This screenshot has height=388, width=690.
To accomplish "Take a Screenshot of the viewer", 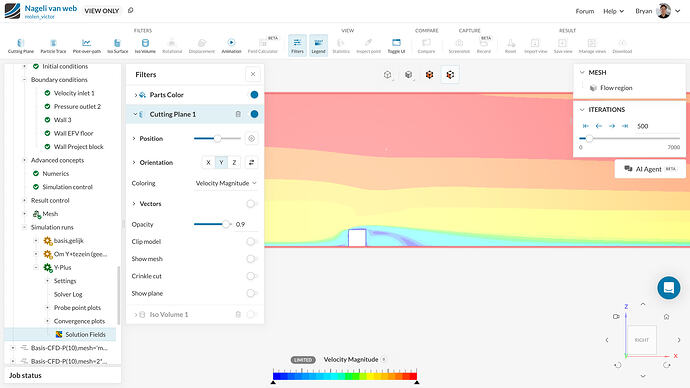I will click(x=459, y=46).
